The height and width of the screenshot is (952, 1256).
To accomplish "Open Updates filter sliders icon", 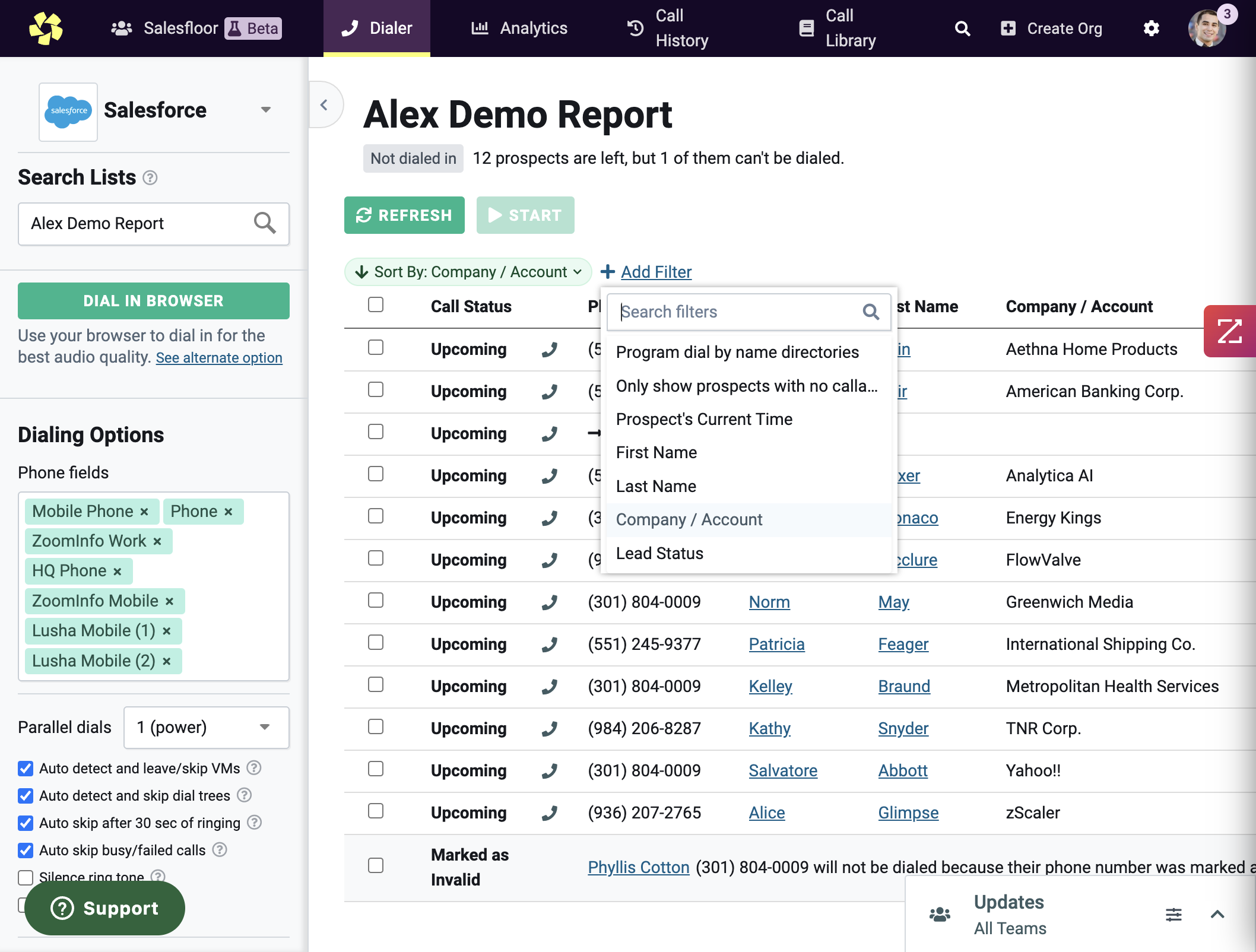I will click(x=1173, y=915).
